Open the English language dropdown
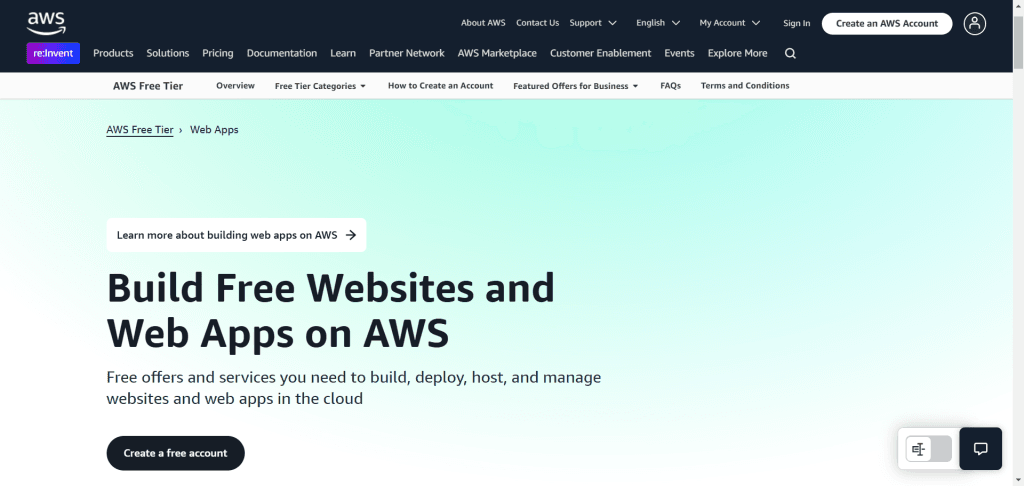This screenshot has width=1024, height=486. coord(658,23)
